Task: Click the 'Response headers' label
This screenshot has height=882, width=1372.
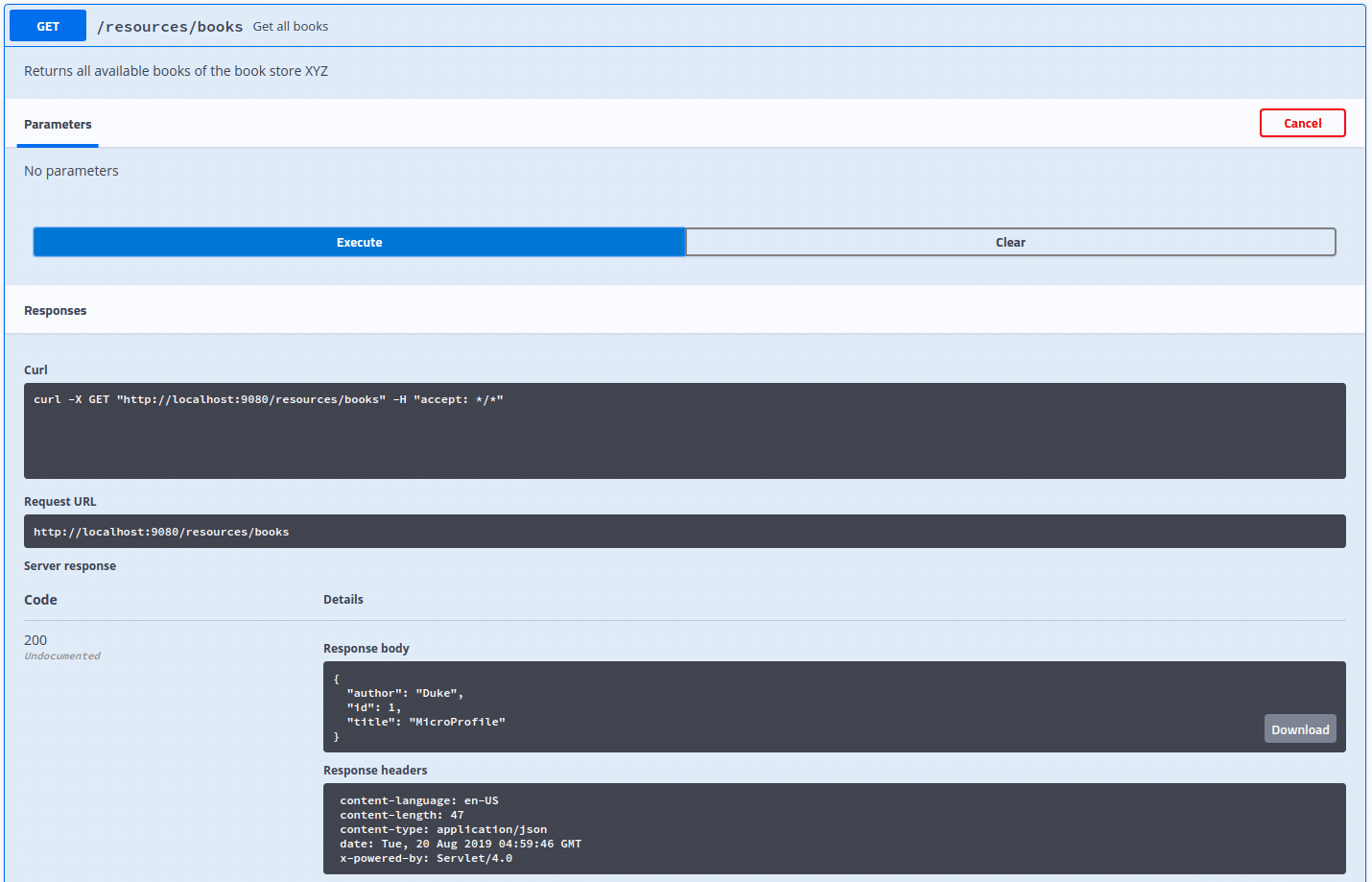Action: [x=375, y=771]
